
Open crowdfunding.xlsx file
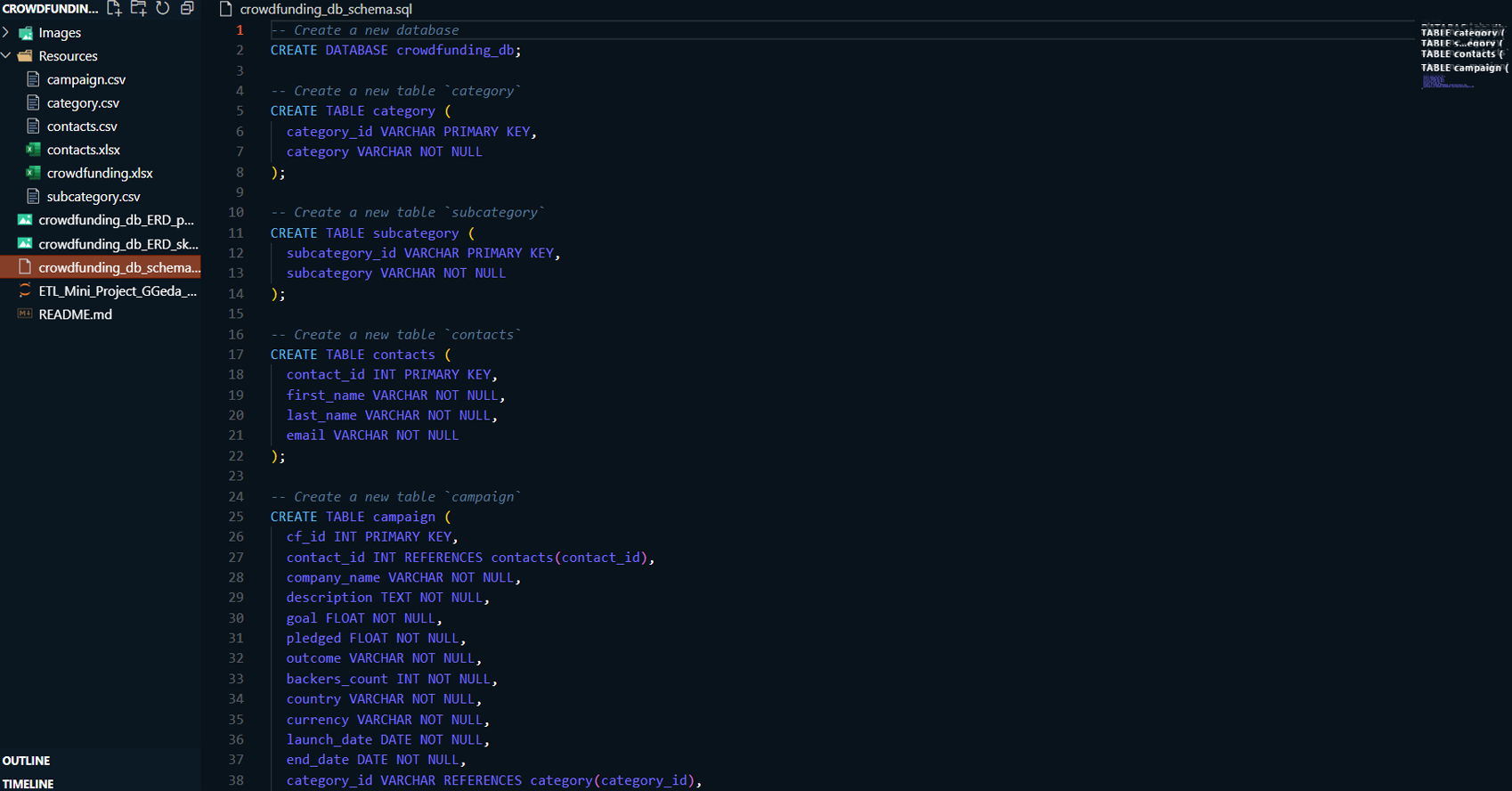[x=100, y=174]
